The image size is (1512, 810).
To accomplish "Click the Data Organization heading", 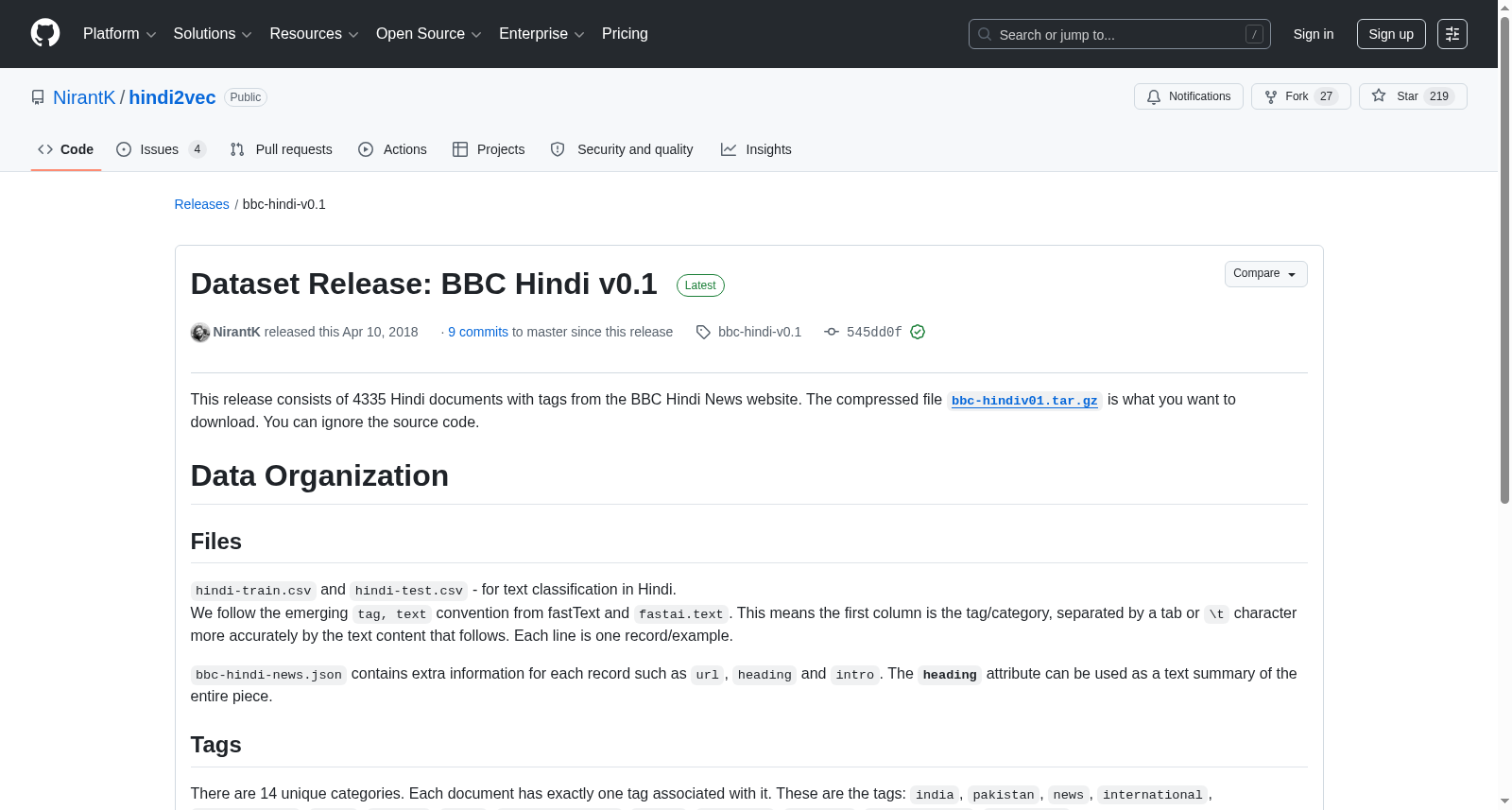I will [x=319, y=475].
